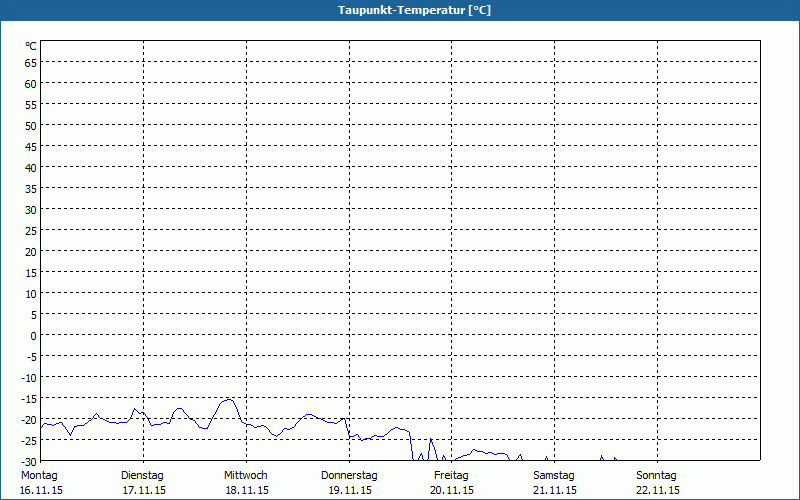Click the 35 y-axis value

click(31, 189)
